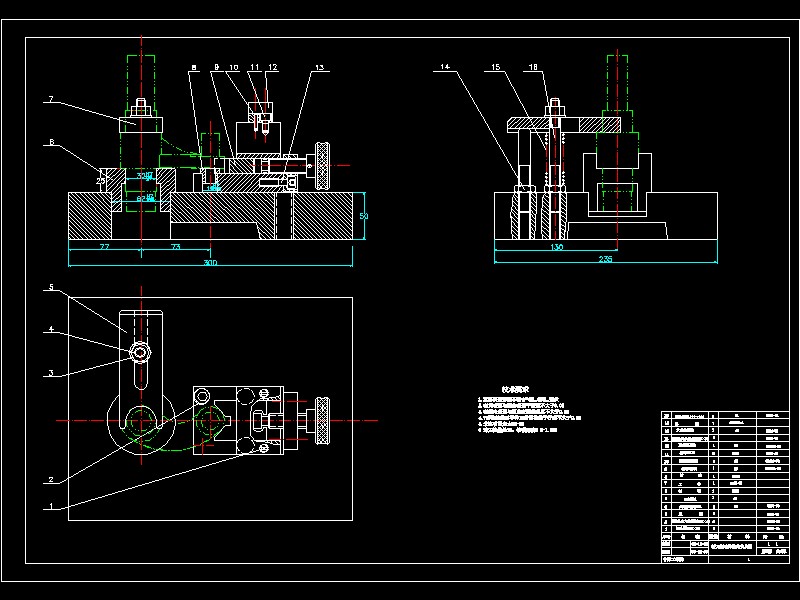Click the 73 dimension value
Viewport: 800px width, 600px height.
pyautogui.click(x=176, y=247)
